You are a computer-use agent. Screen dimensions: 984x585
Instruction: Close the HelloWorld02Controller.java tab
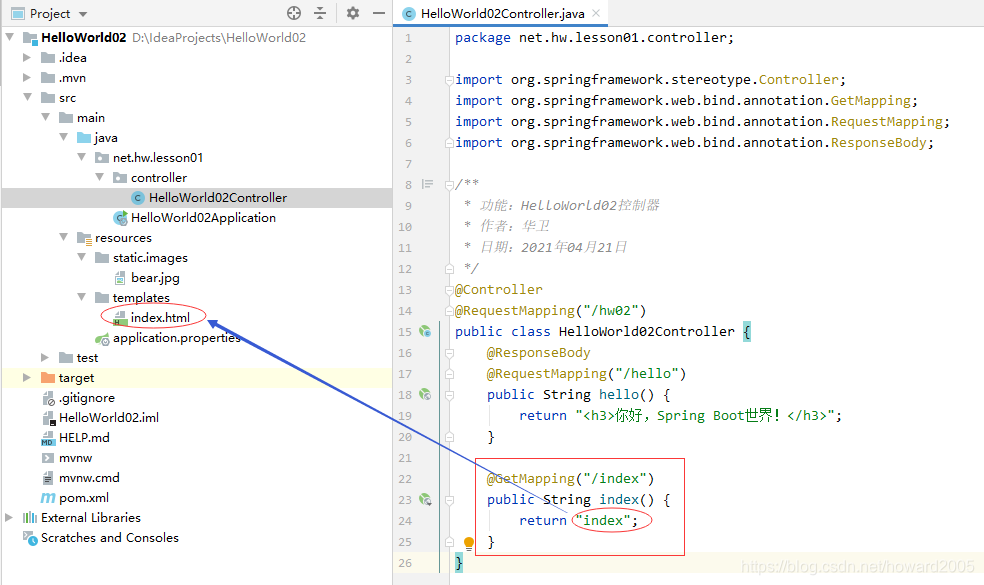point(596,13)
